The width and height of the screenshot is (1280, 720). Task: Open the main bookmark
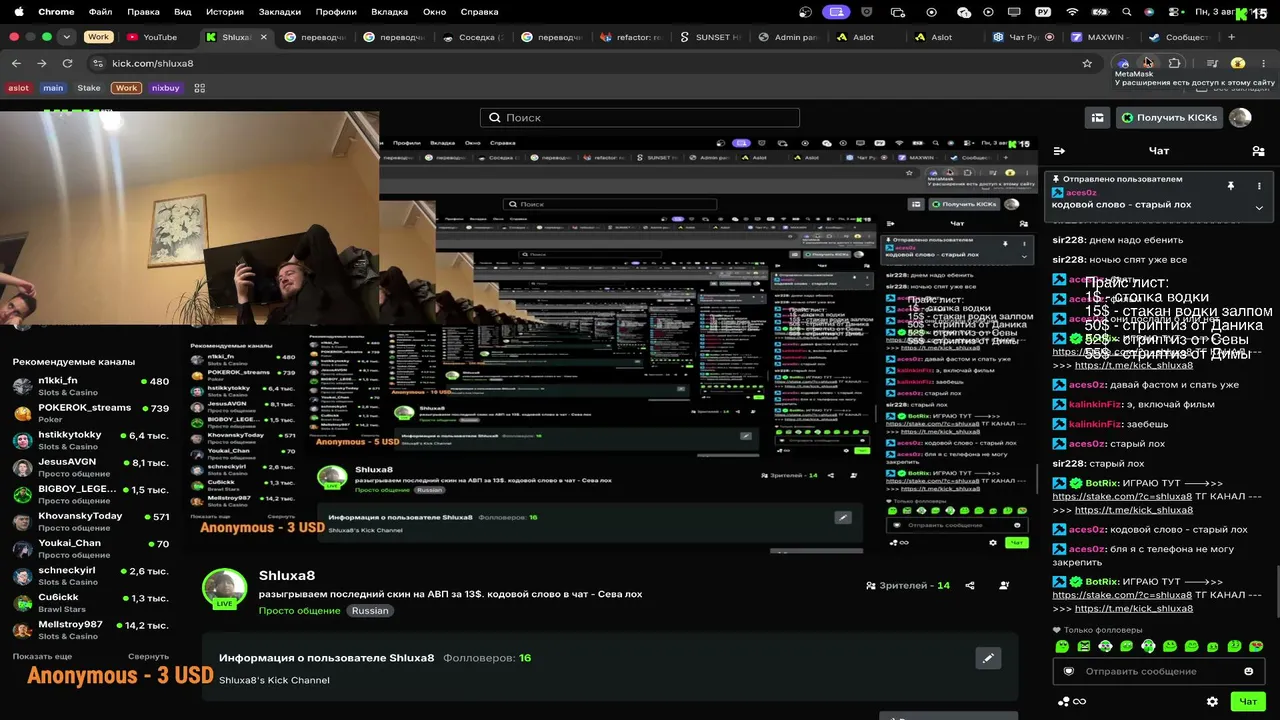coord(53,88)
